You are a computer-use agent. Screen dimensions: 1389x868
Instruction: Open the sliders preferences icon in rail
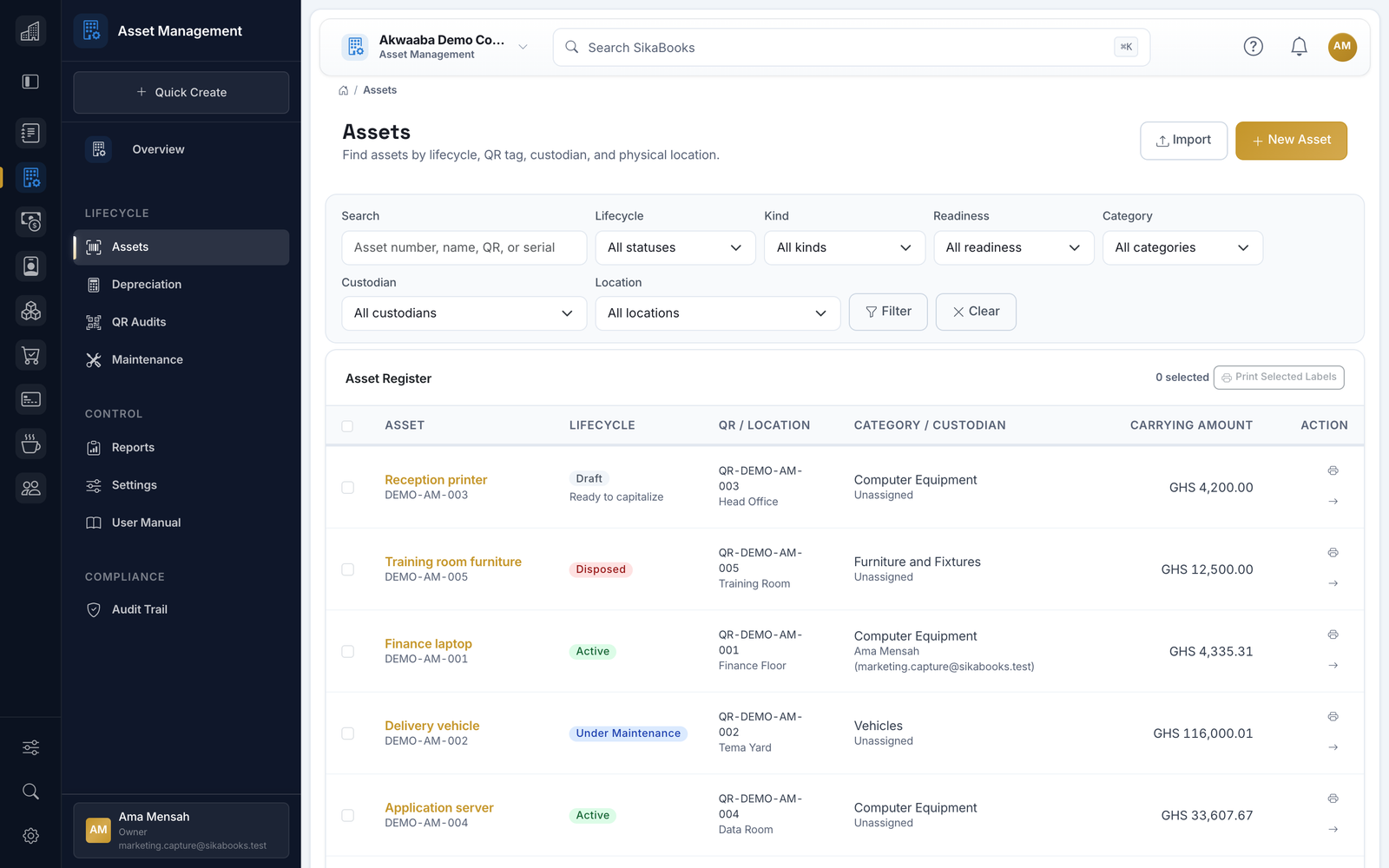click(x=30, y=747)
